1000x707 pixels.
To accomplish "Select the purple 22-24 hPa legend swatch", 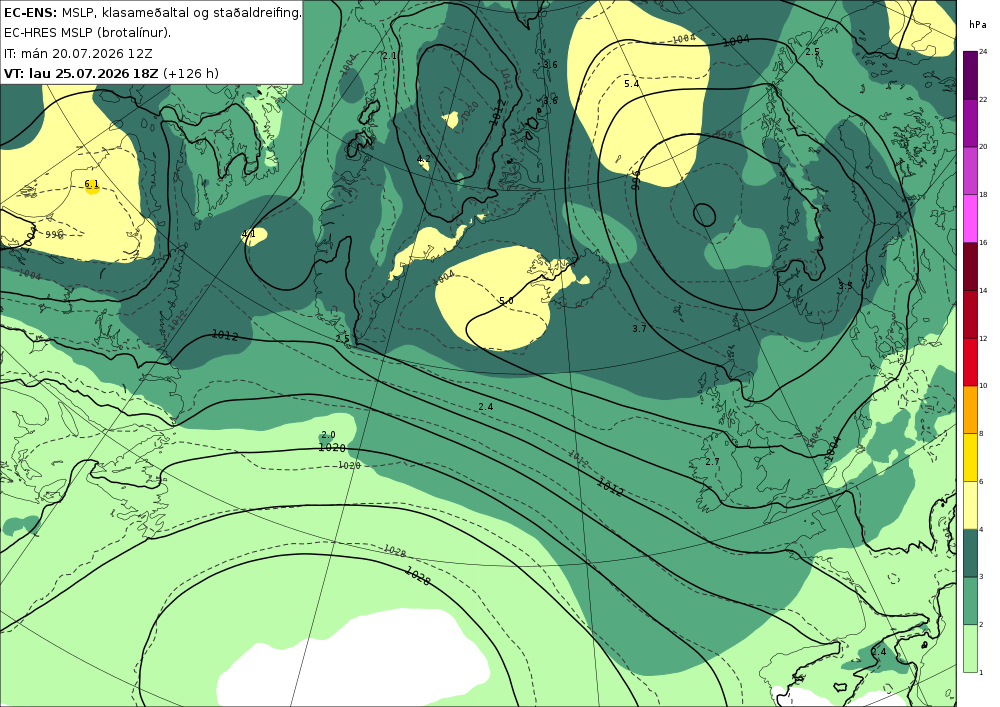I will [970, 75].
